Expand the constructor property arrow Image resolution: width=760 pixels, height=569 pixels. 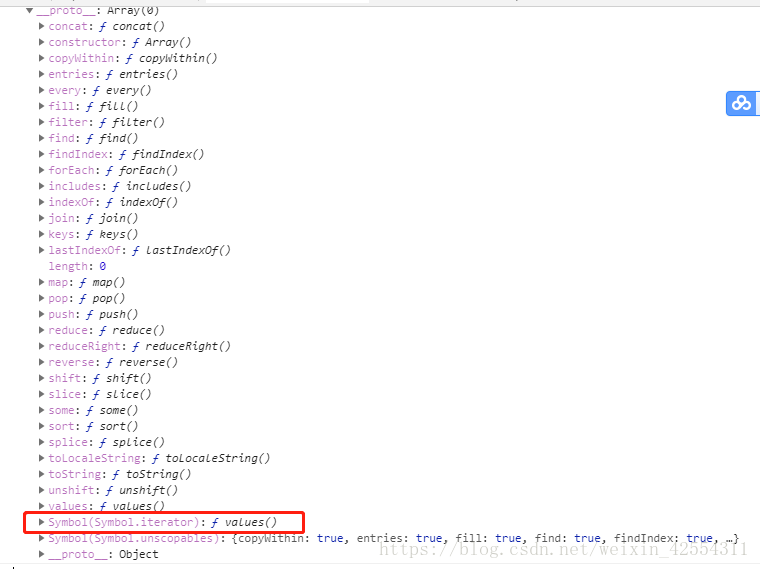[42, 42]
